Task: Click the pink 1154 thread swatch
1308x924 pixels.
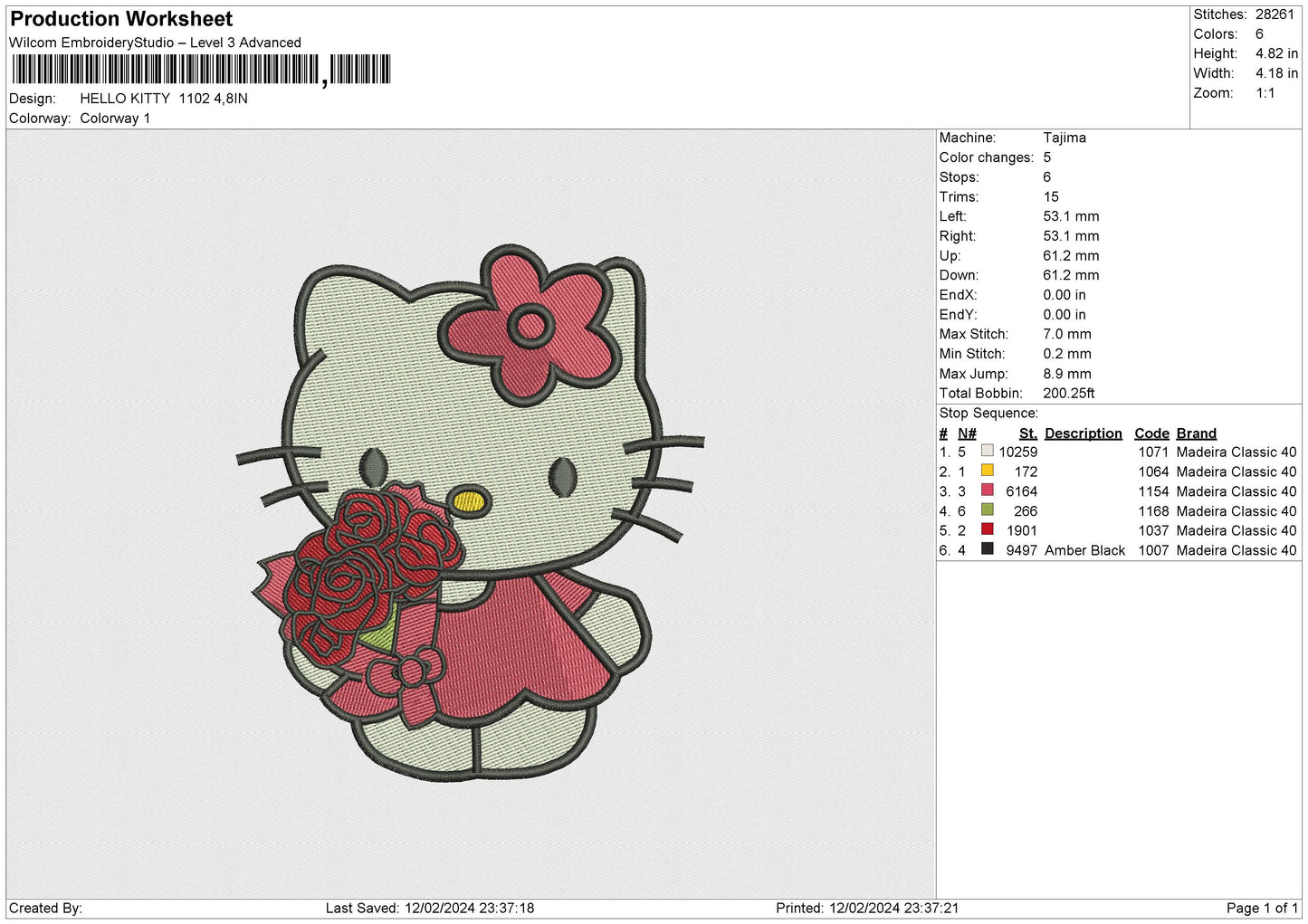Action: click(987, 491)
